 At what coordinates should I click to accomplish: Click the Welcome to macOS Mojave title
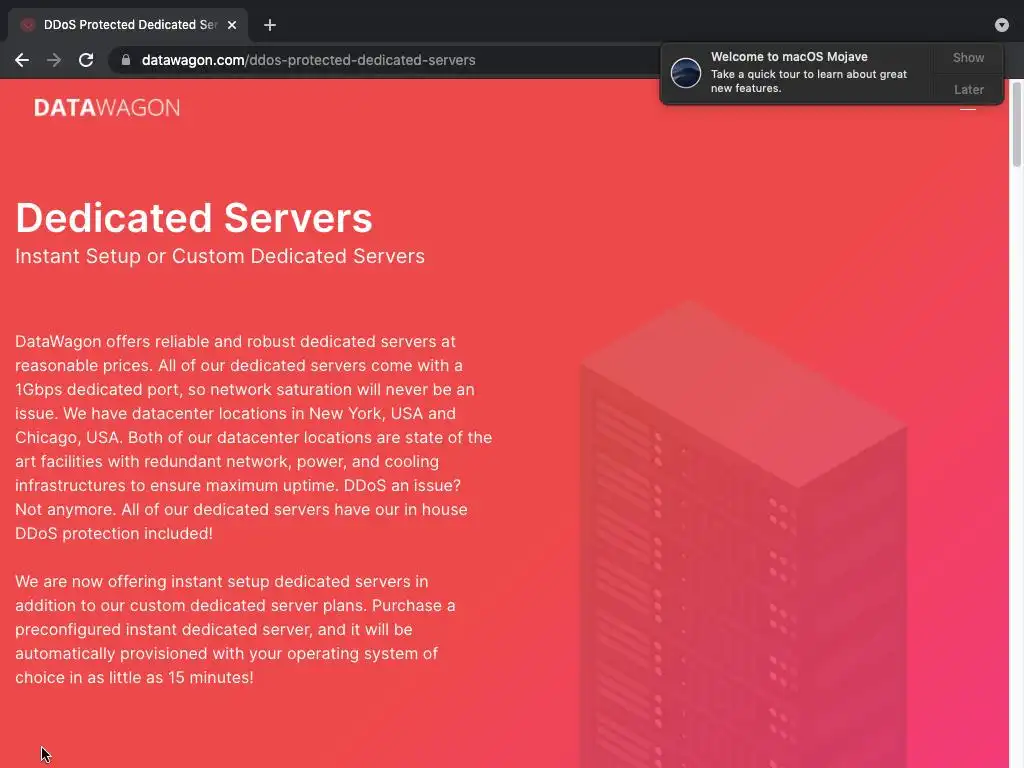(789, 57)
